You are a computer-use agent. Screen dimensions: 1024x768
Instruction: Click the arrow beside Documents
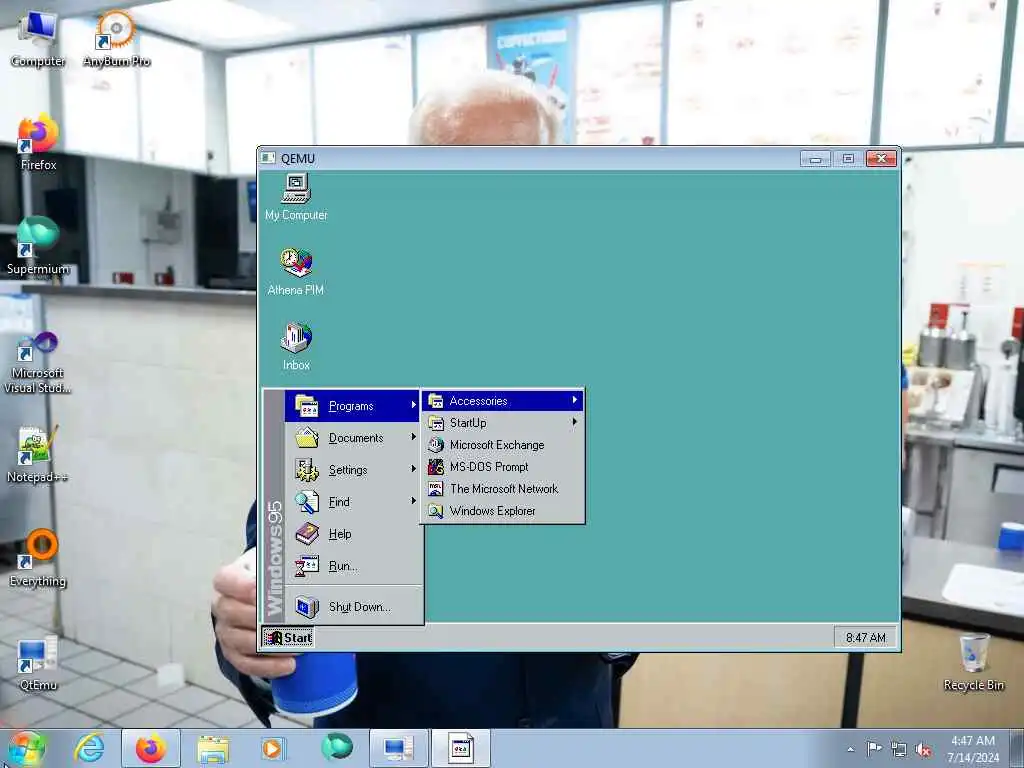(413, 436)
